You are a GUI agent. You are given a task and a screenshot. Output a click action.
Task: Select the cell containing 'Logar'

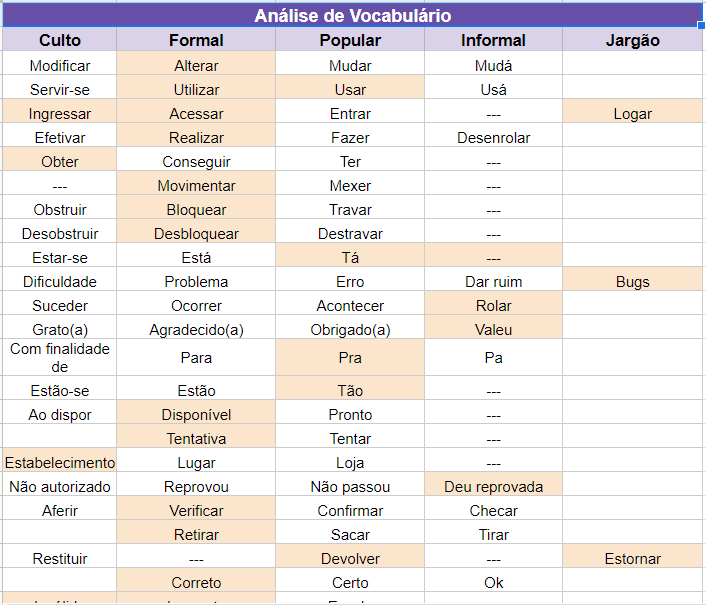[632, 114]
